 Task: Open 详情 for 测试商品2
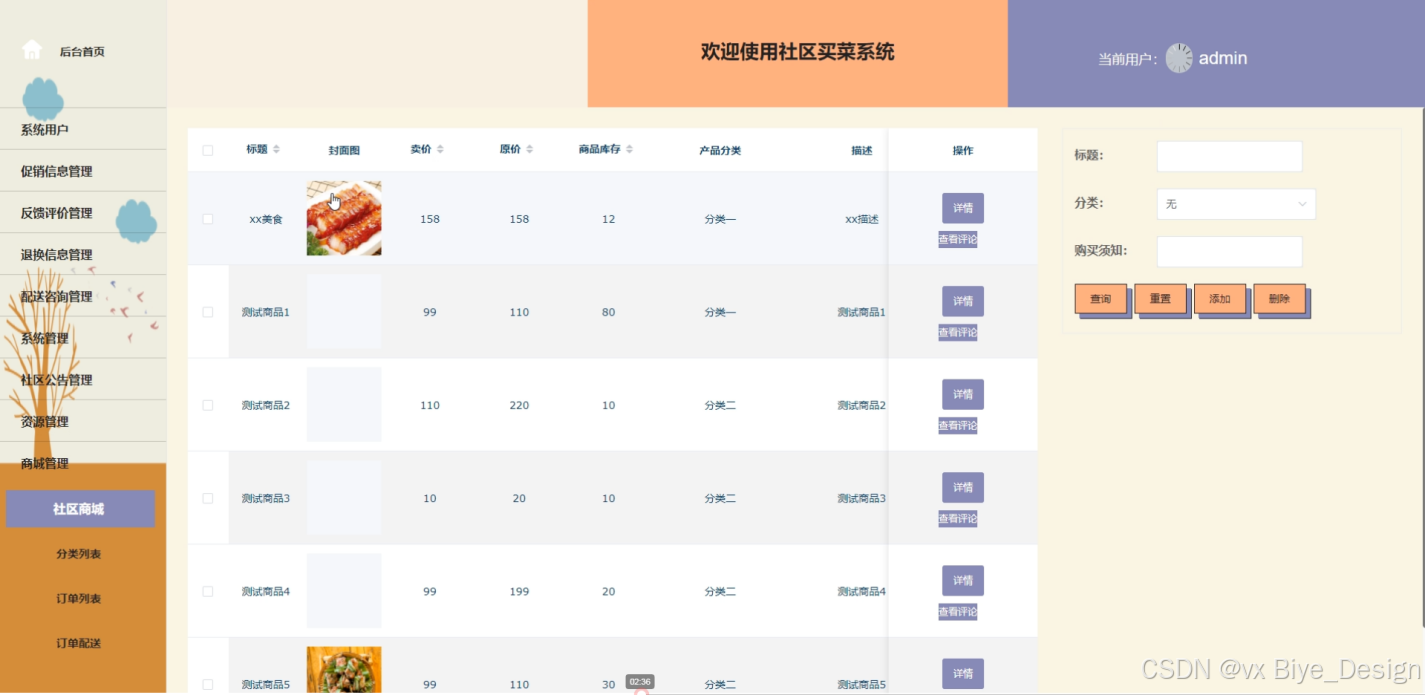(x=963, y=394)
